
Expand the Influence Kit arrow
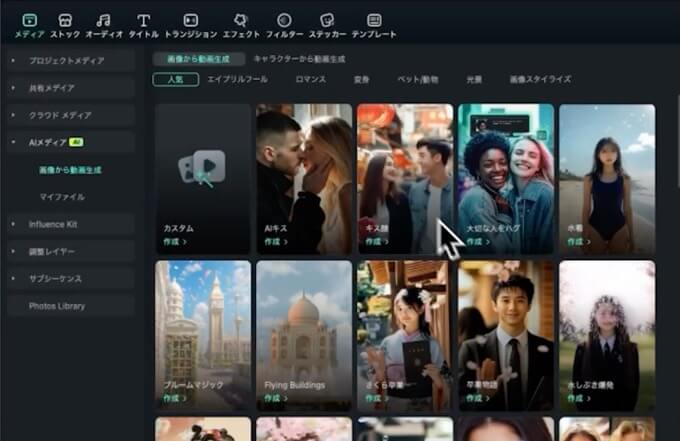13,224
